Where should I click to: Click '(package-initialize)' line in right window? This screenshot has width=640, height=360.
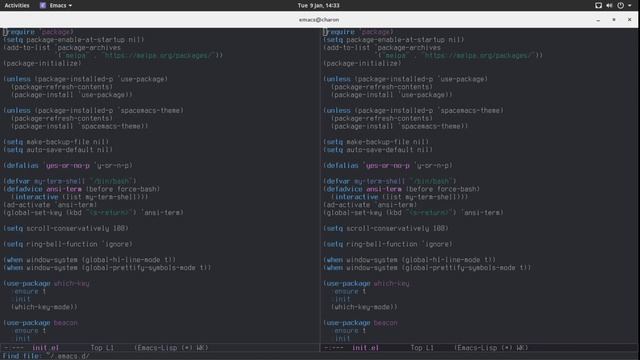coord(362,63)
